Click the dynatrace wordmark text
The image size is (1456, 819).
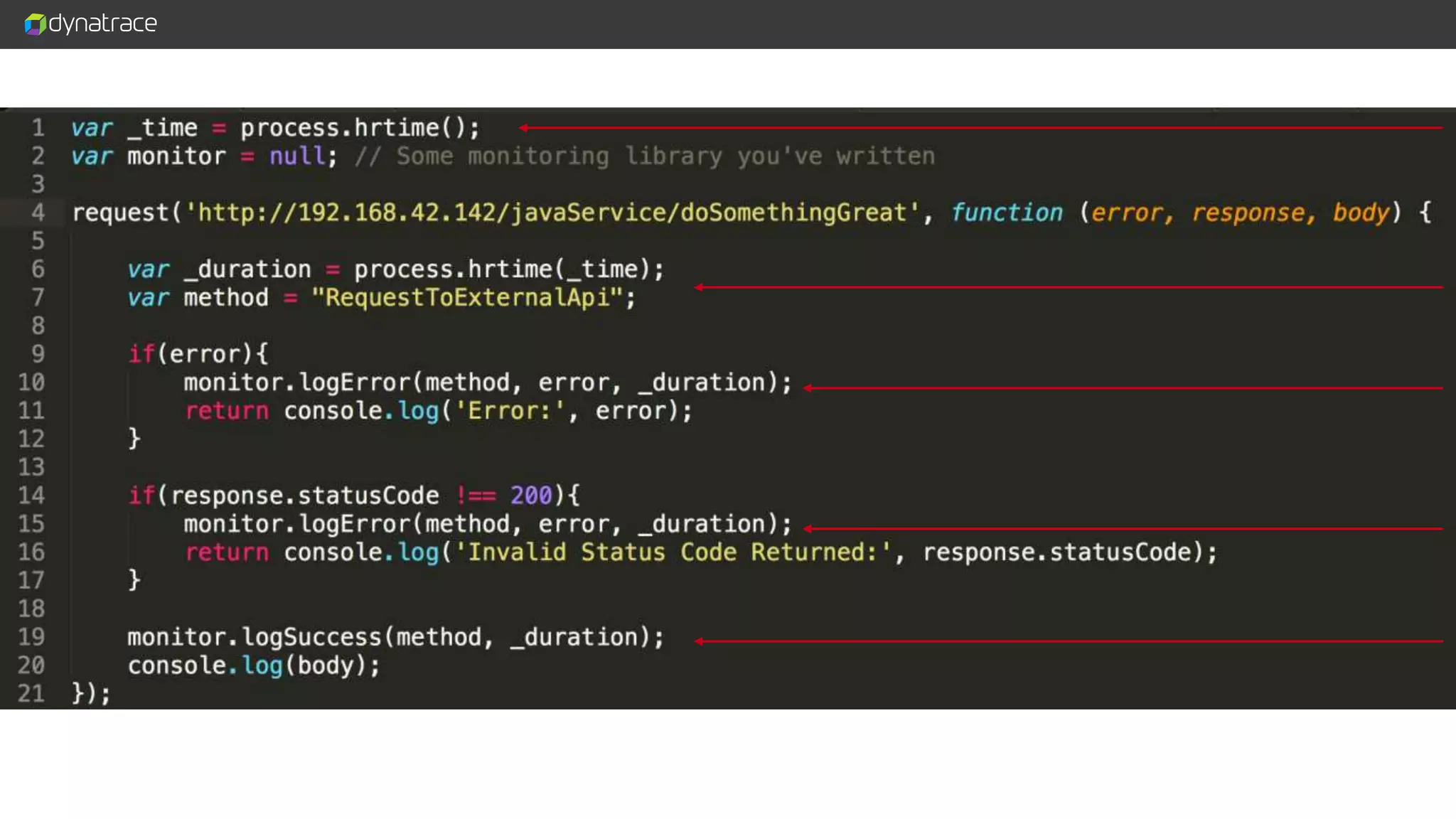pyautogui.click(x=103, y=23)
